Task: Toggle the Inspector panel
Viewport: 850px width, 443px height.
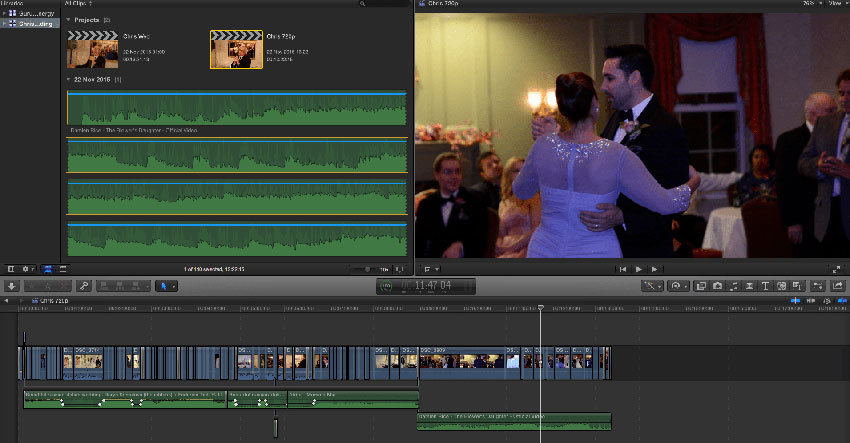Action: (x=818, y=286)
